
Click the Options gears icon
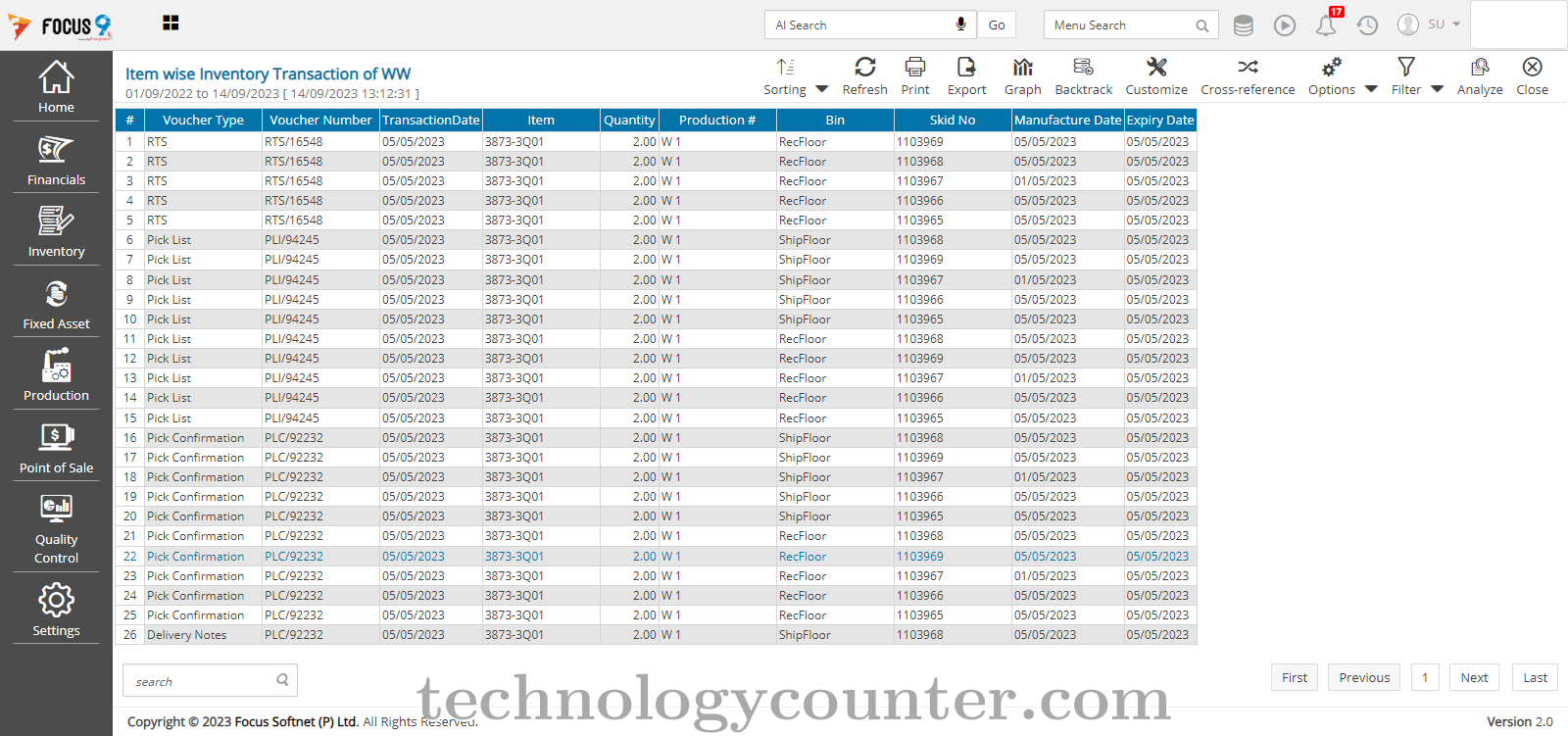click(x=1332, y=67)
